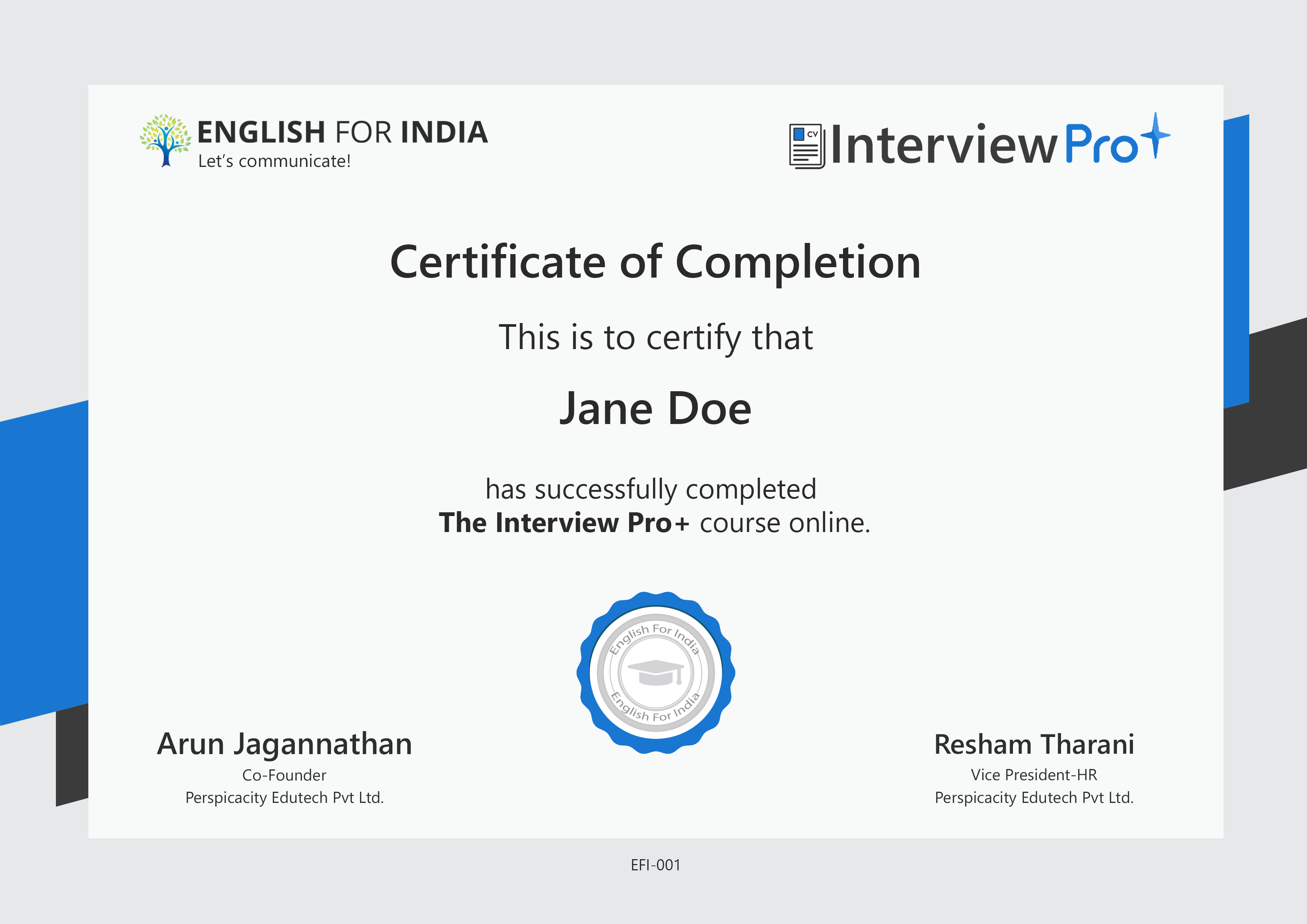This screenshot has height=924, width=1307.
Task: Click the name 'Resham Tharani'
Action: tap(1034, 745)
